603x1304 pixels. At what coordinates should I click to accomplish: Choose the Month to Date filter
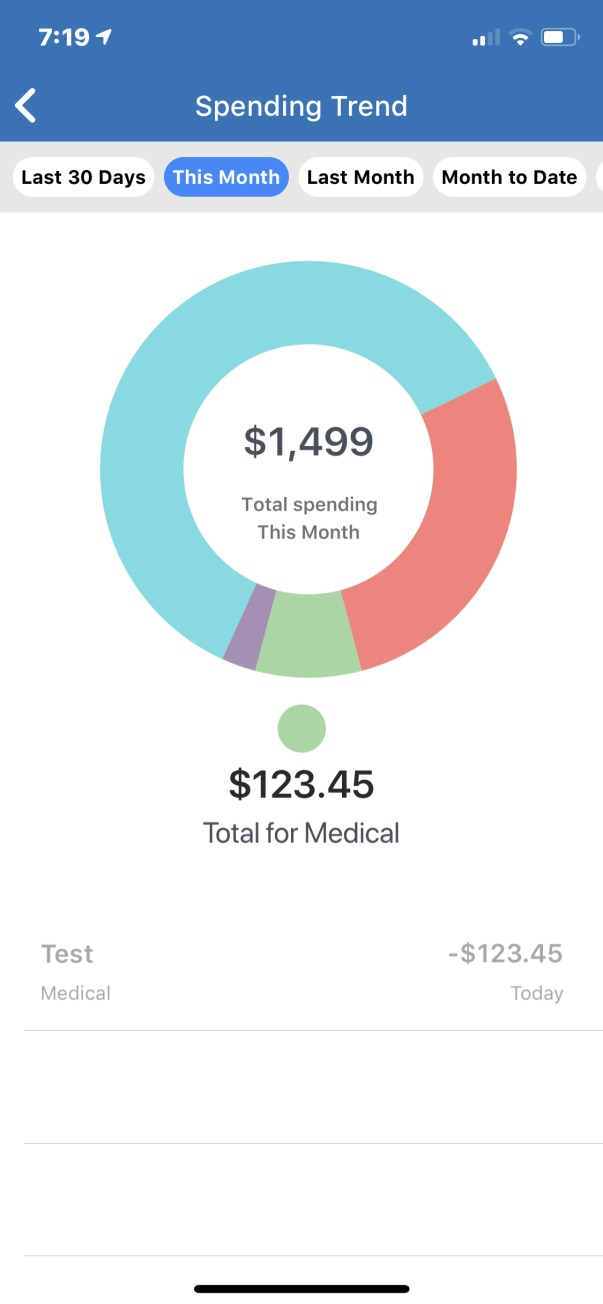[509, 177]
